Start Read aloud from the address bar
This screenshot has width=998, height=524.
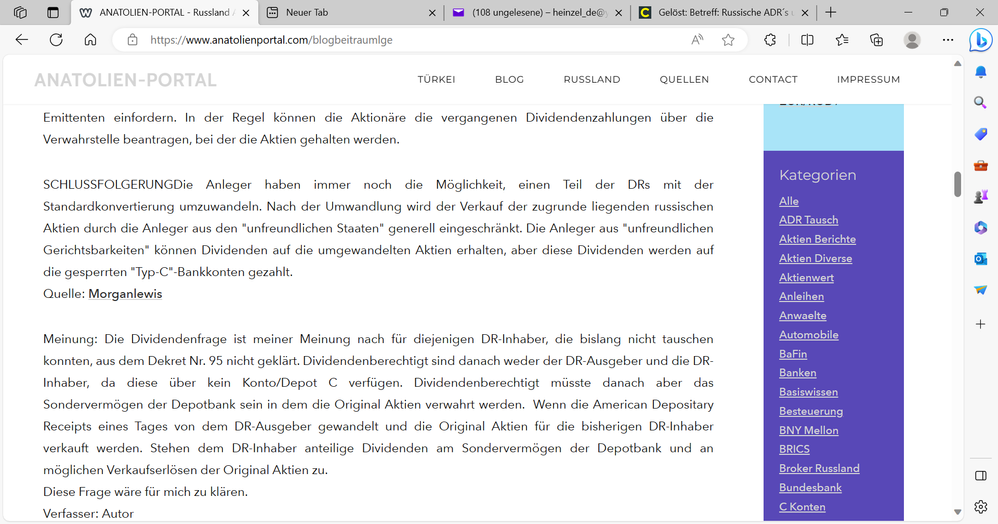[x=698, y=39]
